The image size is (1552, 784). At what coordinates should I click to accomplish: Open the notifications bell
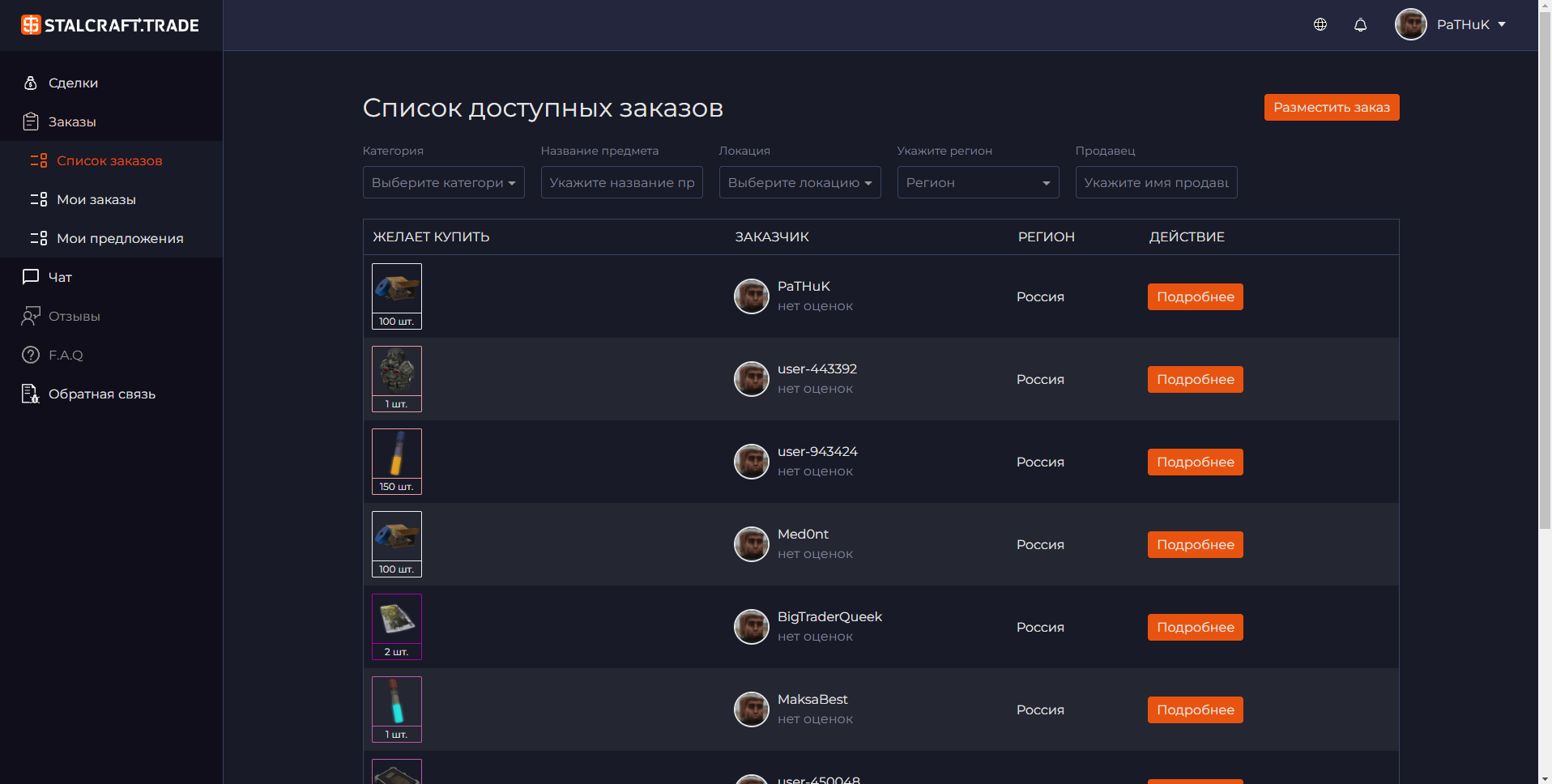point(1361,24)
